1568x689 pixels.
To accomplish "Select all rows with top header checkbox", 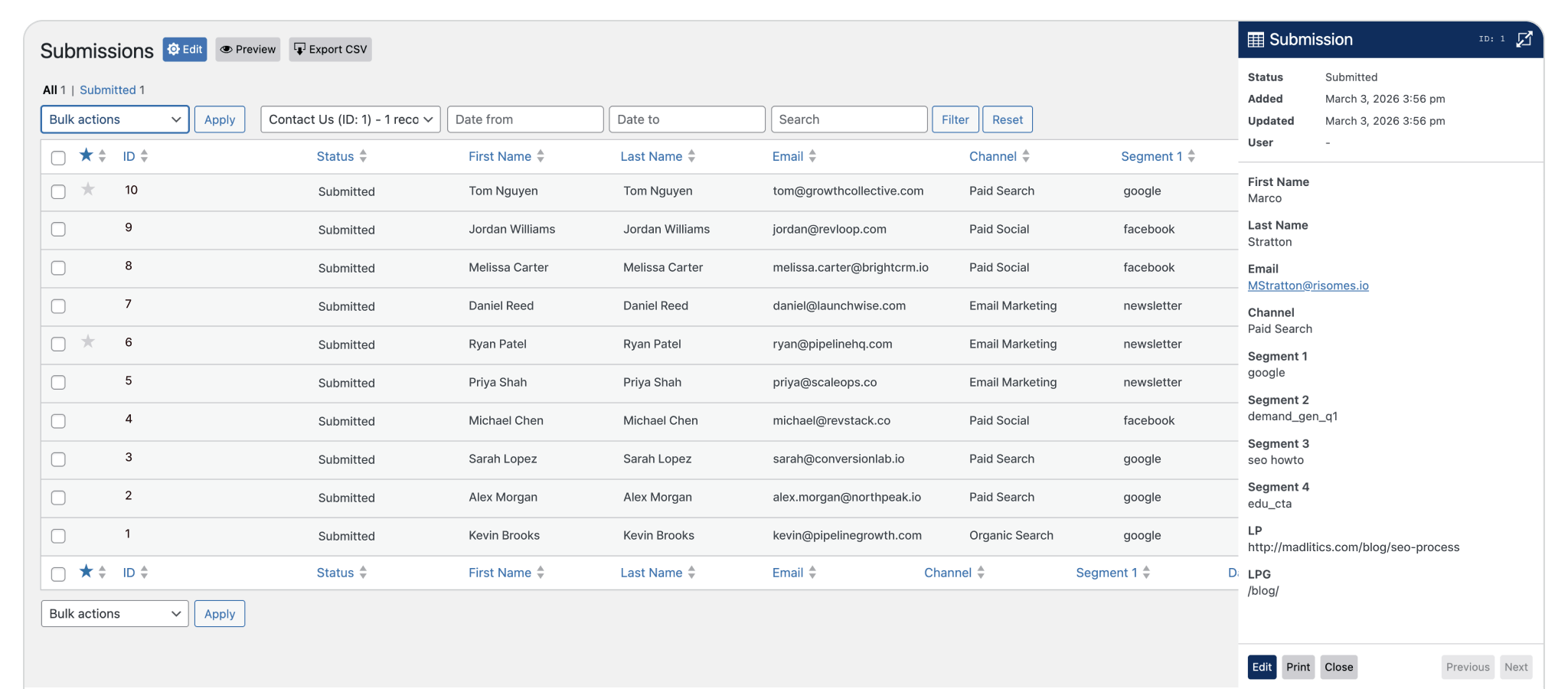I will coord(58,158).
